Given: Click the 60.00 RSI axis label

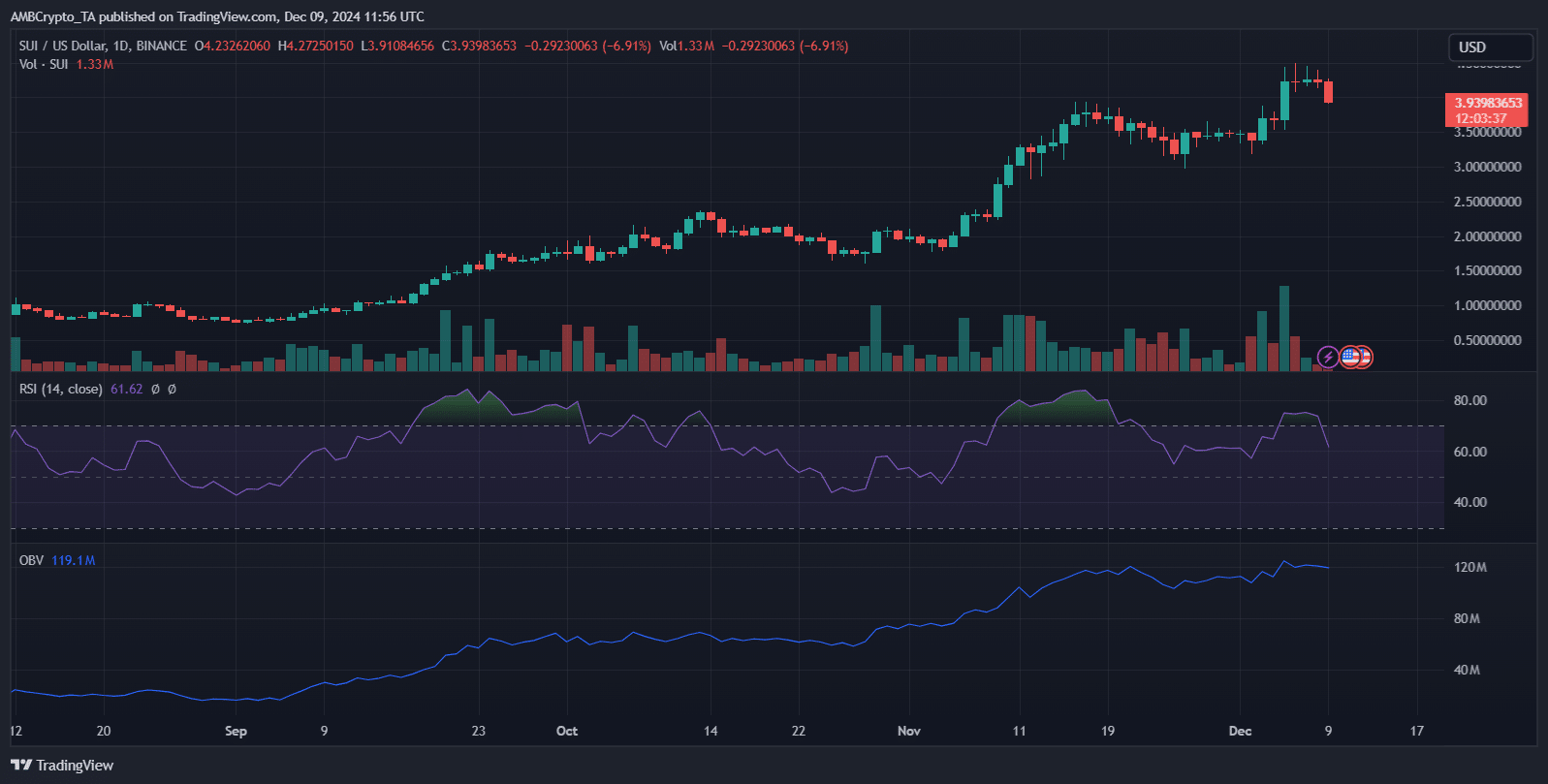Looking at the screenshot, I should [1470, 452].
